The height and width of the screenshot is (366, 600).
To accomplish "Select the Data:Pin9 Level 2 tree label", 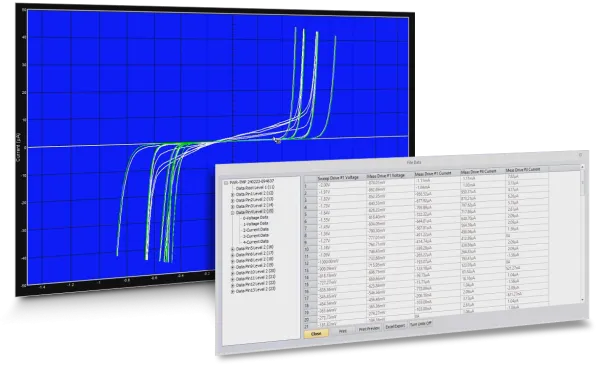I will pos(254,266).
